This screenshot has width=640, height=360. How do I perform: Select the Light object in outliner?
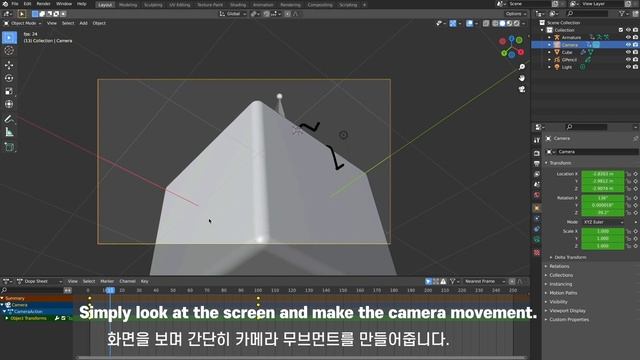[567, 67]
